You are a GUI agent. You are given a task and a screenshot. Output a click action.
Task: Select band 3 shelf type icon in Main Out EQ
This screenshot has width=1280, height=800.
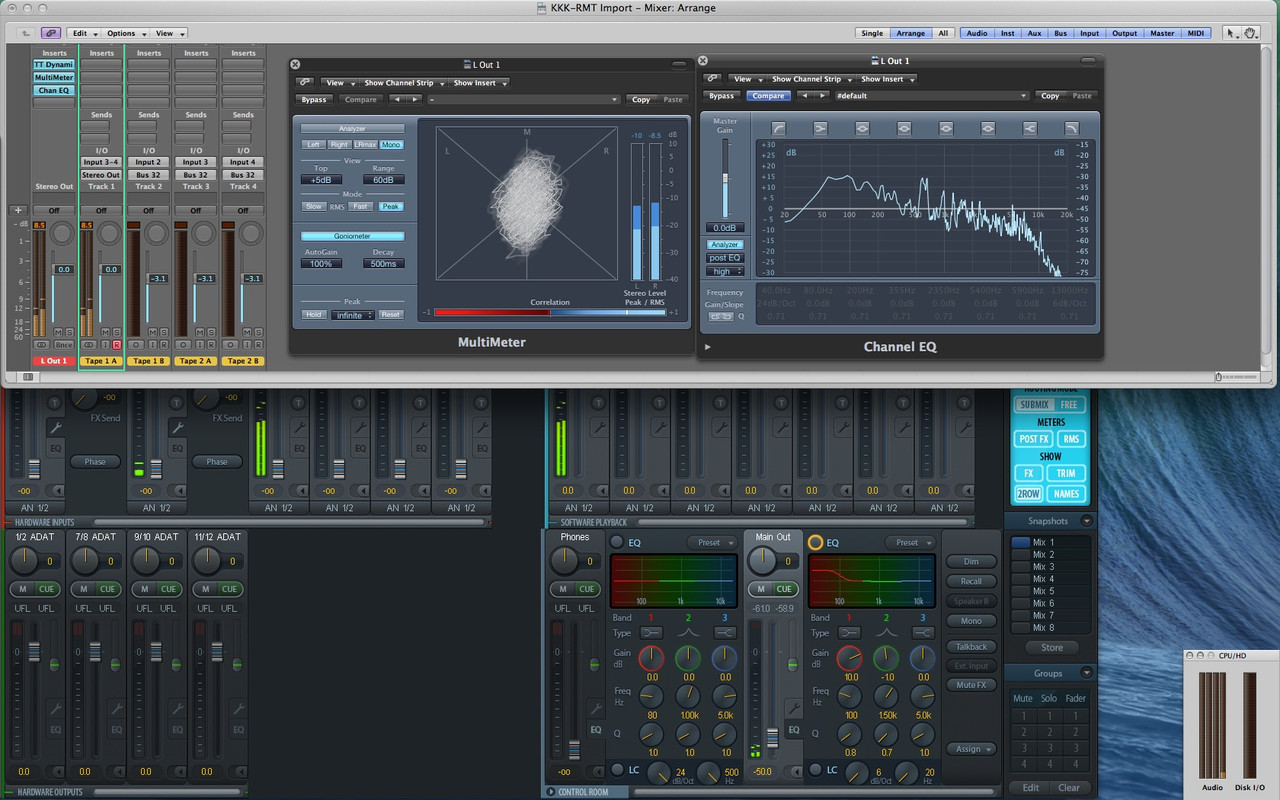(x=922, y=633)
